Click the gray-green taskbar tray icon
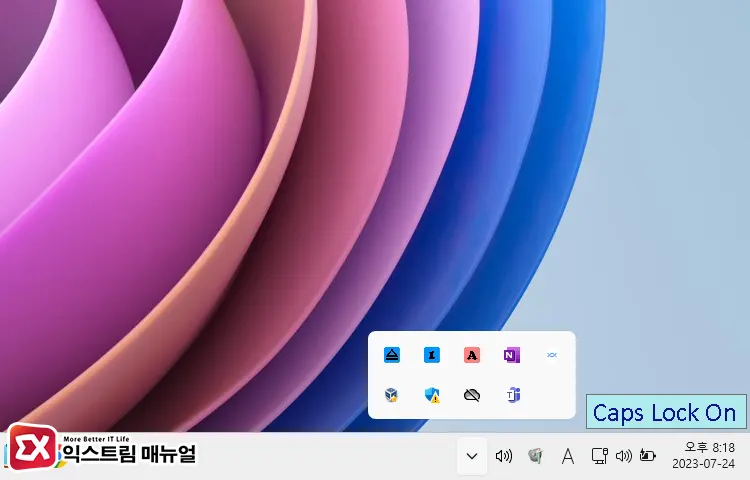This screenshot has height=480, width=750. click(536, 456)
